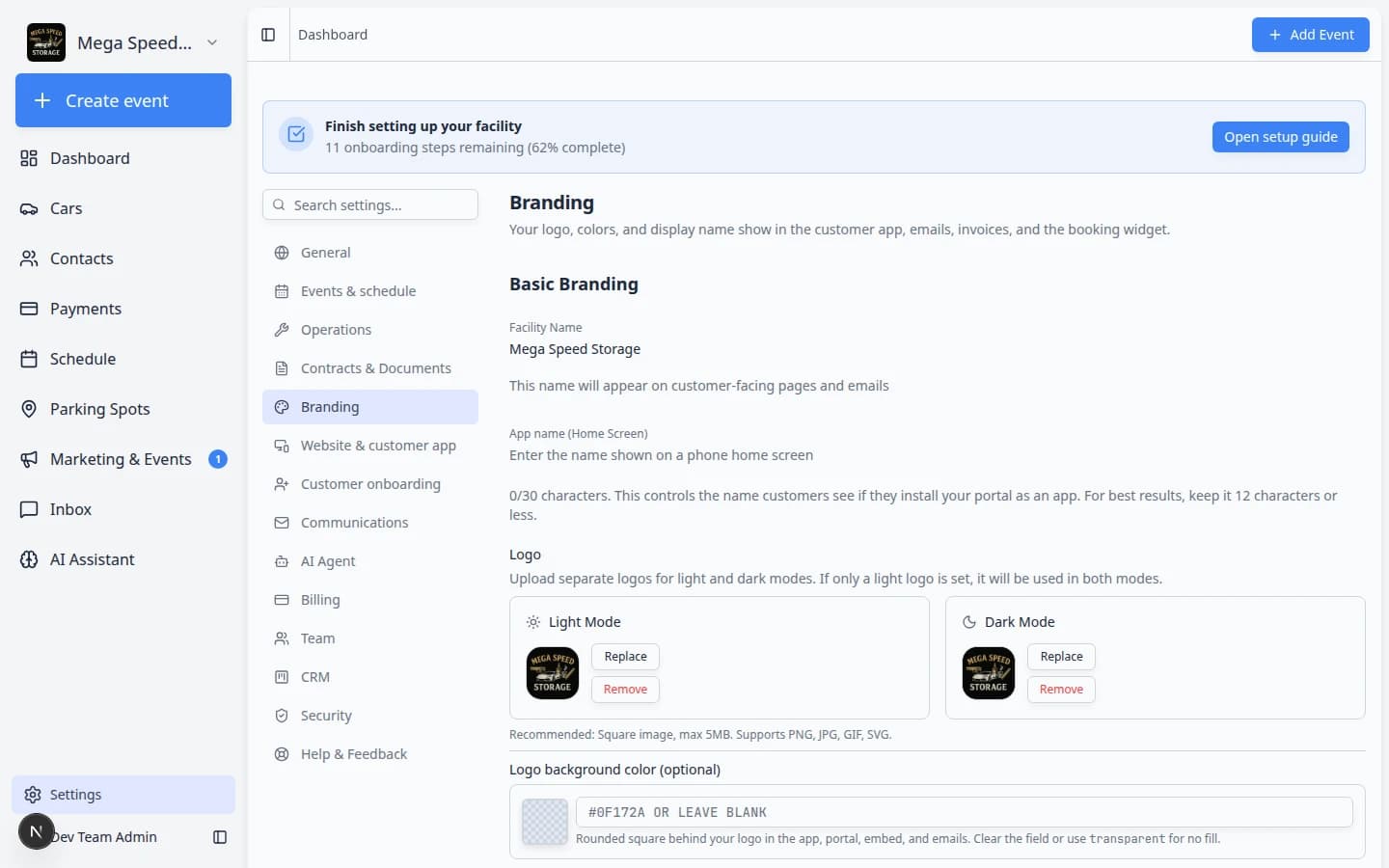Click the Search settings input field
Screen dimensions: 1389x868
click(370, 204)
